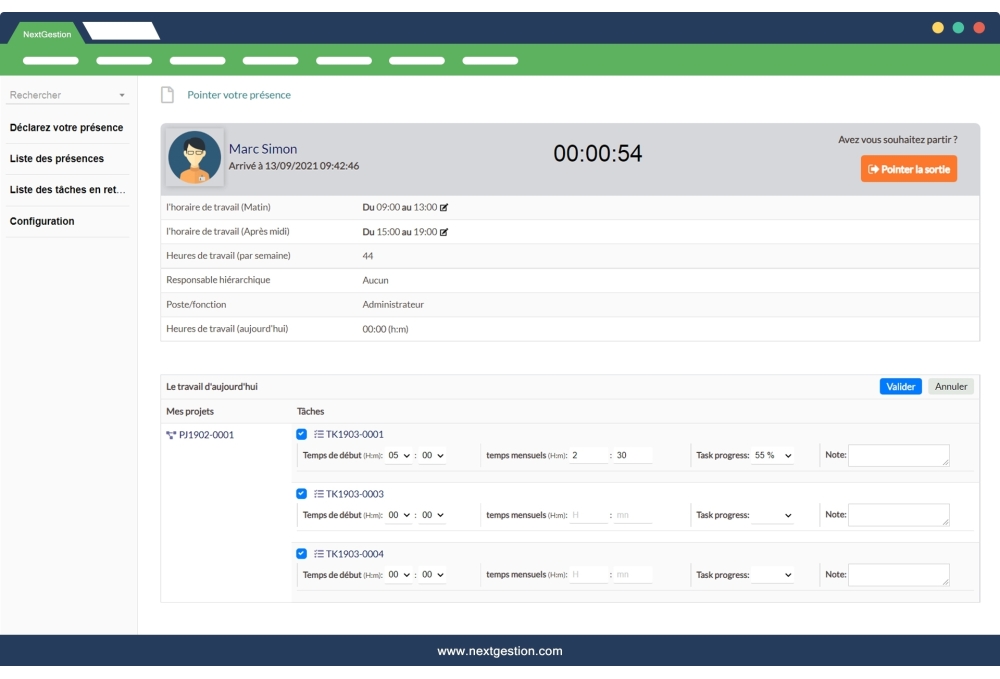The width and height of the screenshot is (1000, 679).
Task: Open the Task progress selector for TK1903-0004
Action: click(x=773, y=575)
